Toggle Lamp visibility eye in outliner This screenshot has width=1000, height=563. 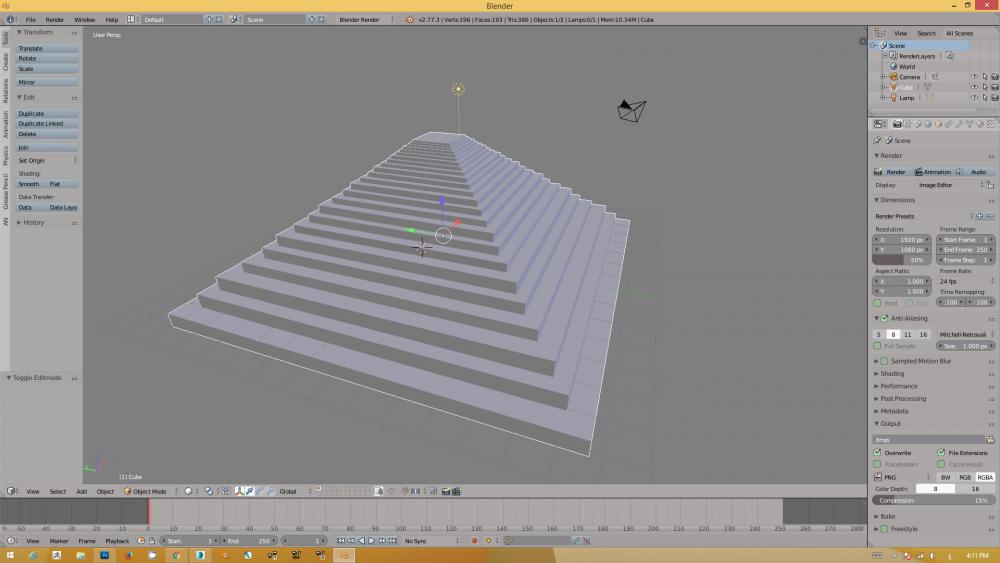974,98
